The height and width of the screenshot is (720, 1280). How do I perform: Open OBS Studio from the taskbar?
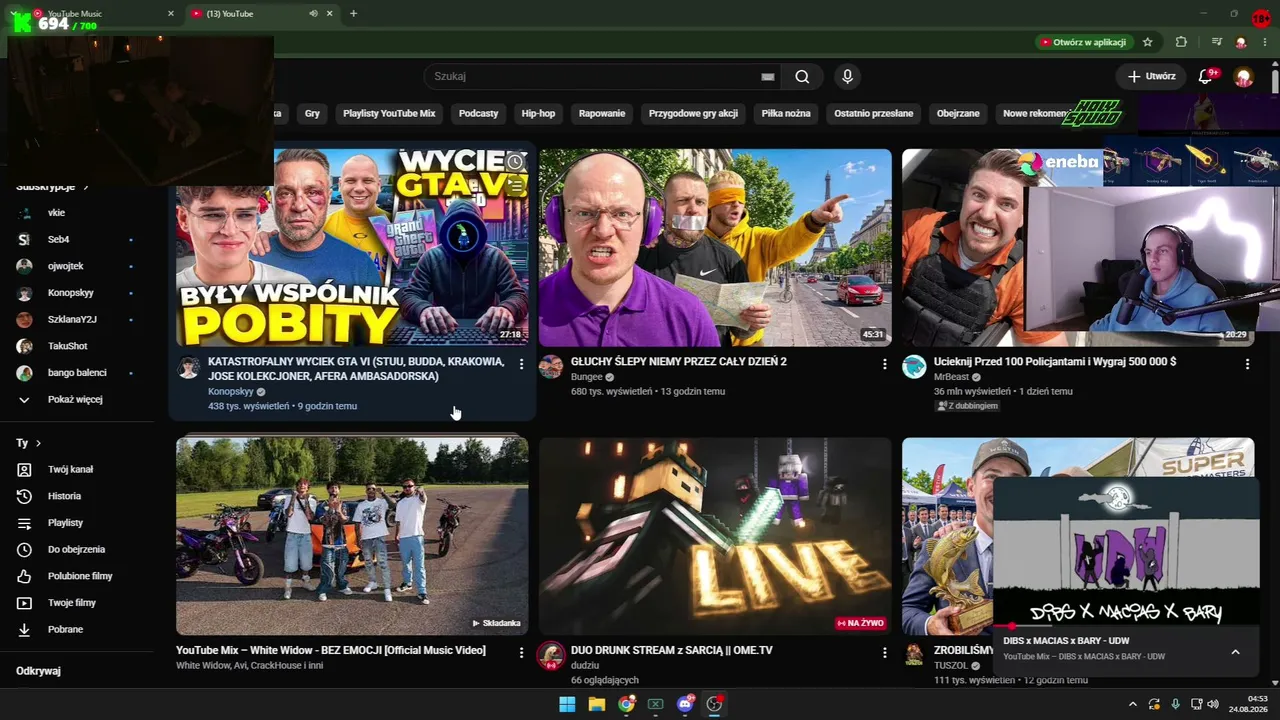(x=714, y=704)
